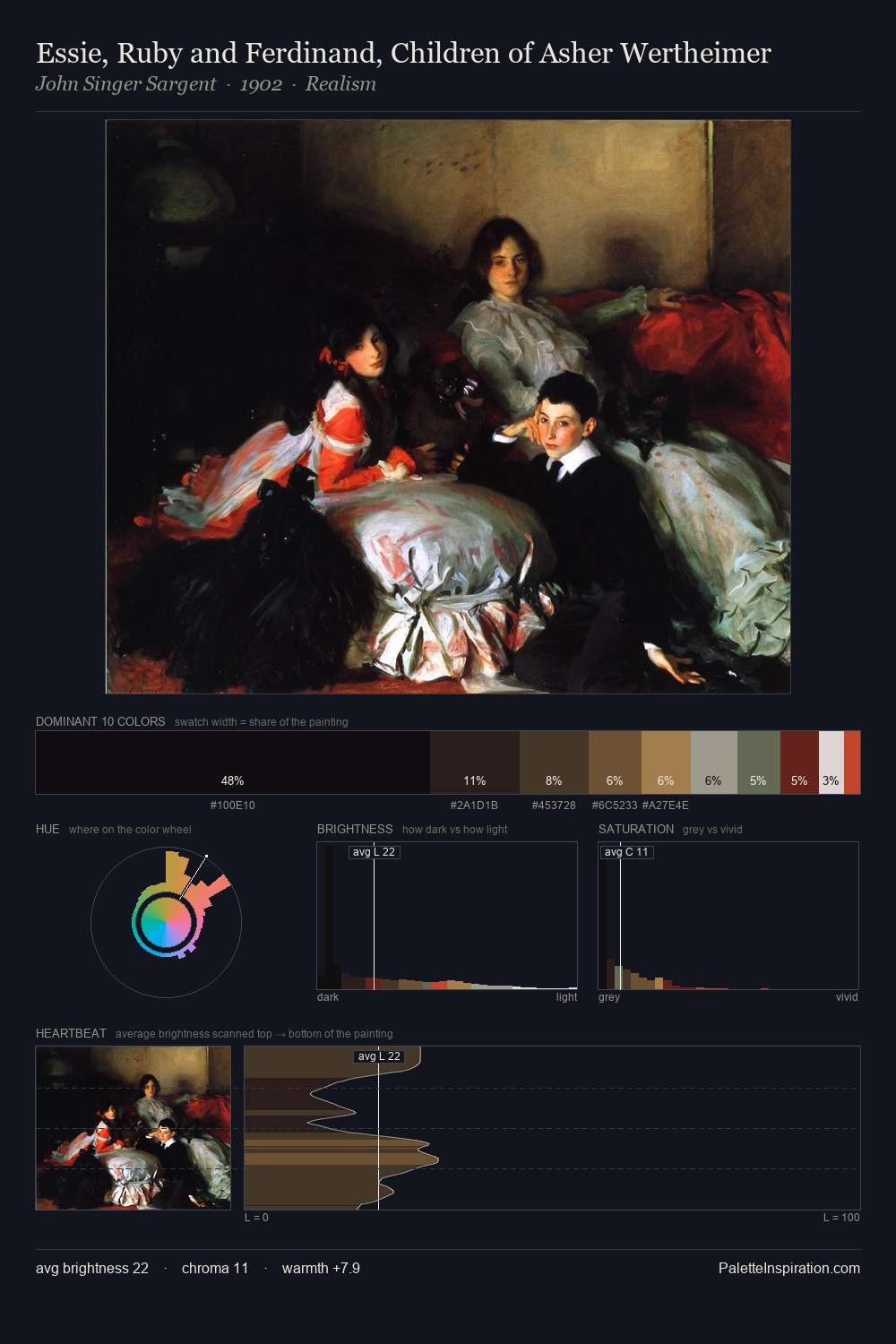Click the #100E10 hex code

pyautogui.click(x=233, y=806)
